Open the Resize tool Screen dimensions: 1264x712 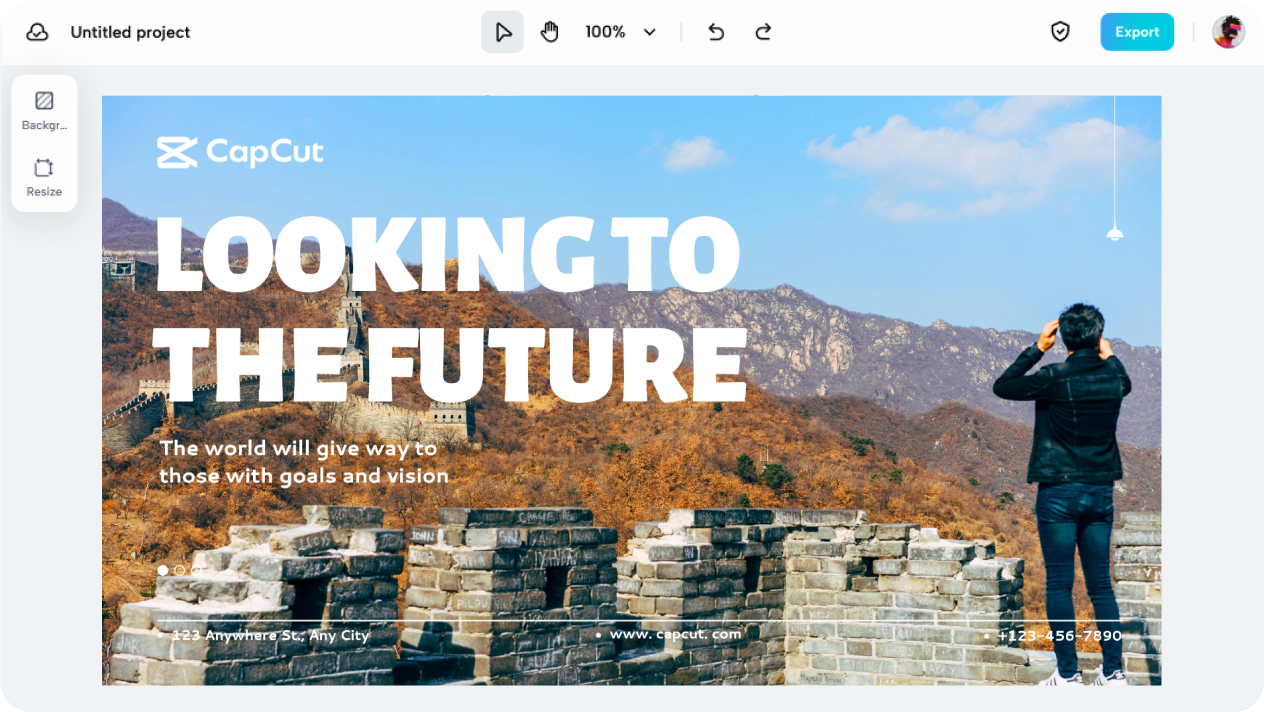click(x=44, y=177)
